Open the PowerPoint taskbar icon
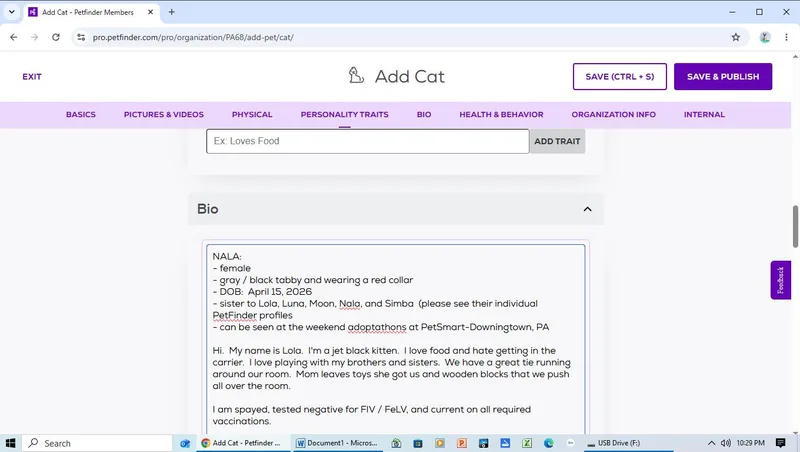The height and width of the screenshot is (452, 800). [x=462, y=443]
